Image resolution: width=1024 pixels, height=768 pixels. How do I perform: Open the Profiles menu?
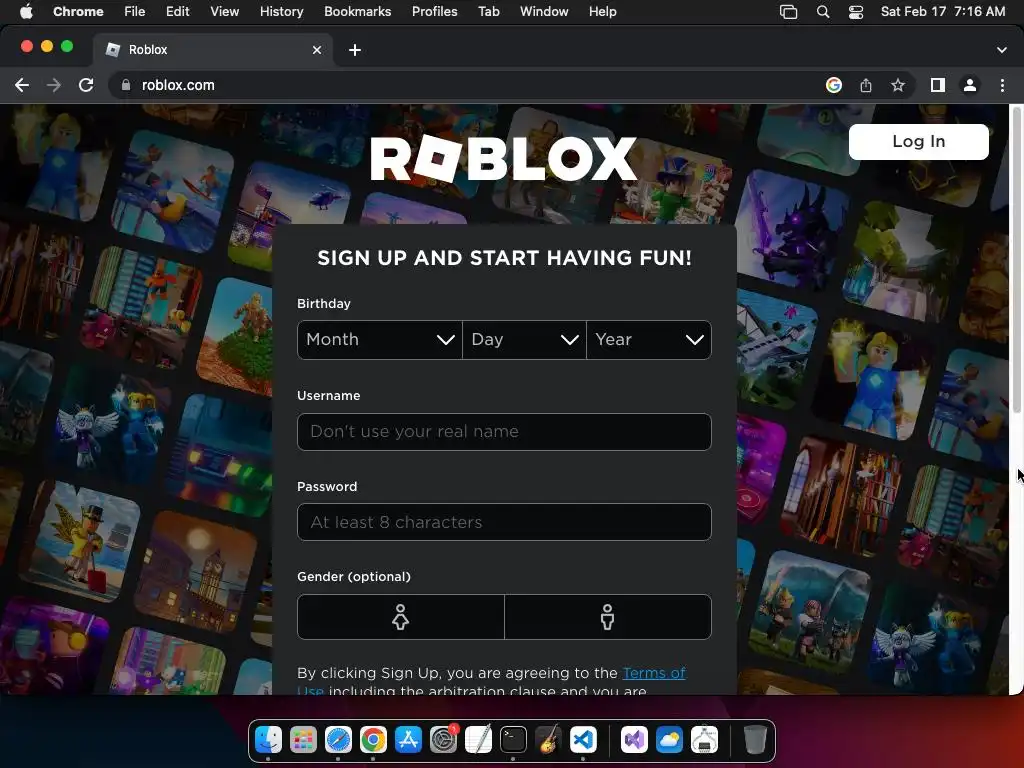pyautogui.click(x=434, y=11)
